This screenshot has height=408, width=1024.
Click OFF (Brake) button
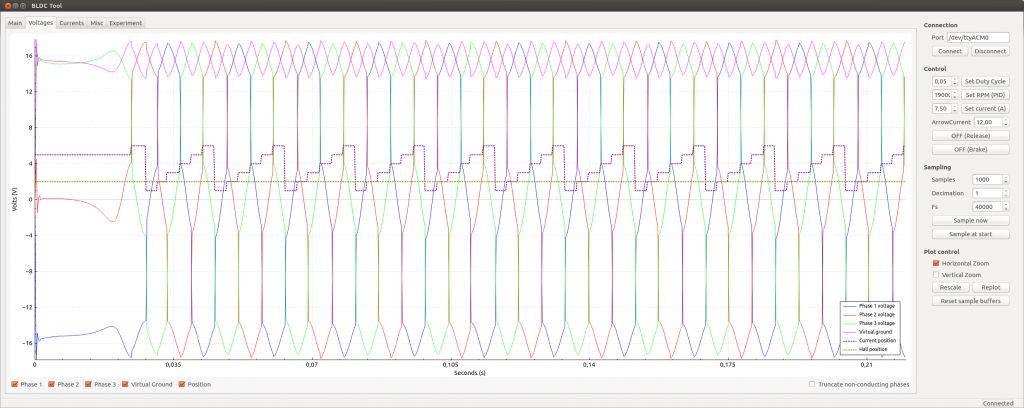click(x=970, y=149)
